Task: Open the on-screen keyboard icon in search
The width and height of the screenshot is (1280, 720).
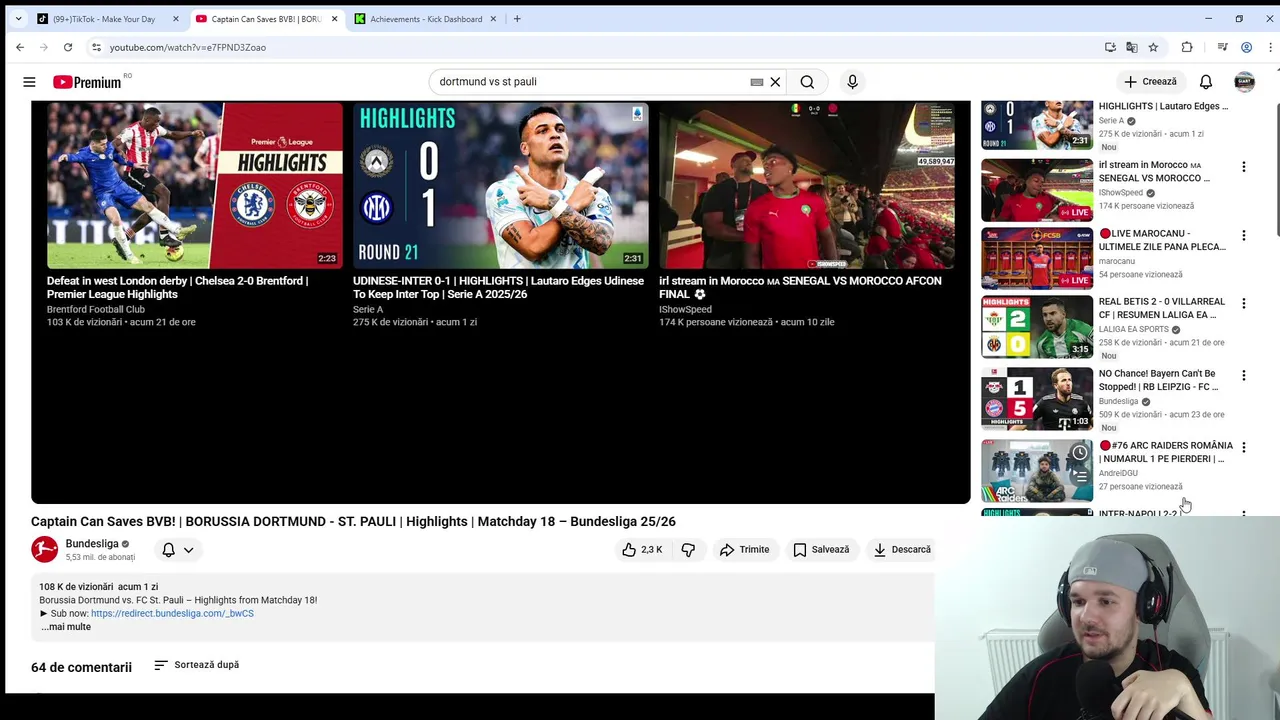Action: click(757, 82)
